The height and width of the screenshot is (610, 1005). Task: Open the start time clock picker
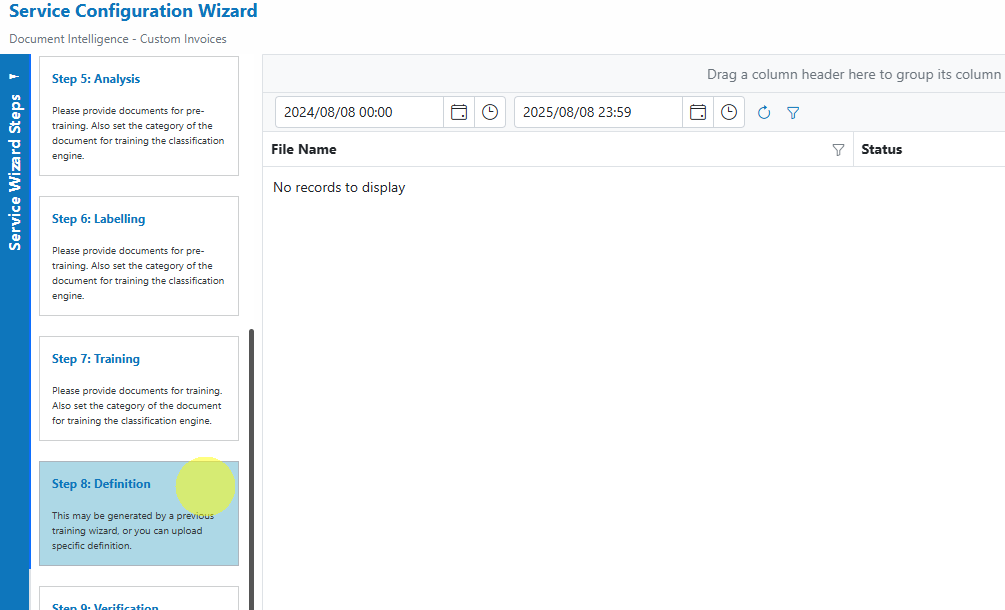[x=490, y=112]
